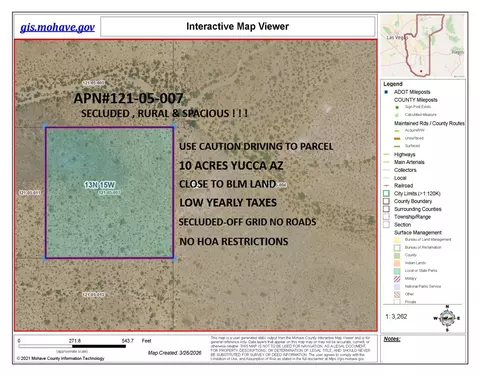The width and height of the screenshot is (480, 376).
Task: Click the Highways line symbol in legend
Action: point(387,154)
